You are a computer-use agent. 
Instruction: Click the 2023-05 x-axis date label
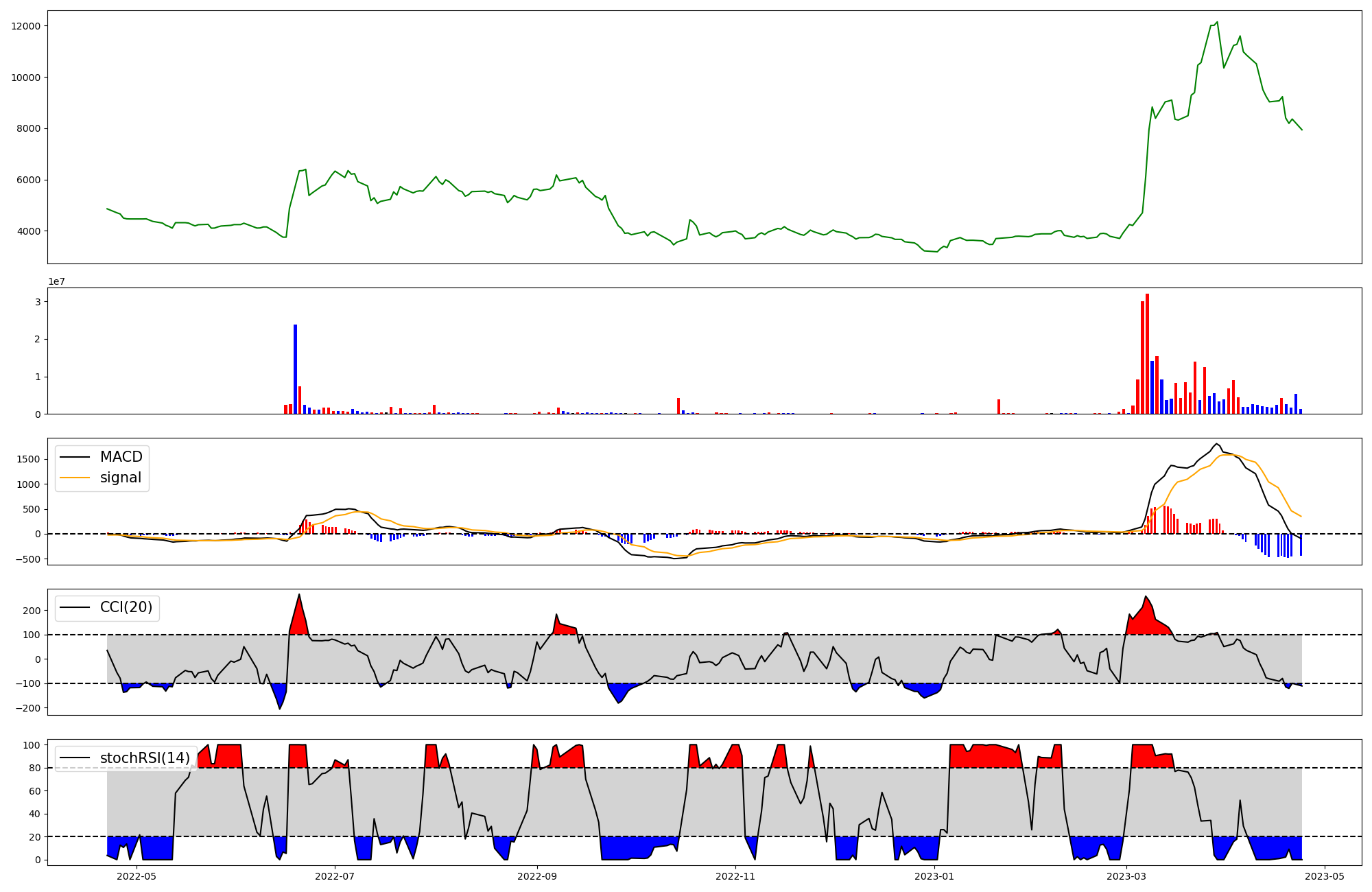click(1324, 876)
